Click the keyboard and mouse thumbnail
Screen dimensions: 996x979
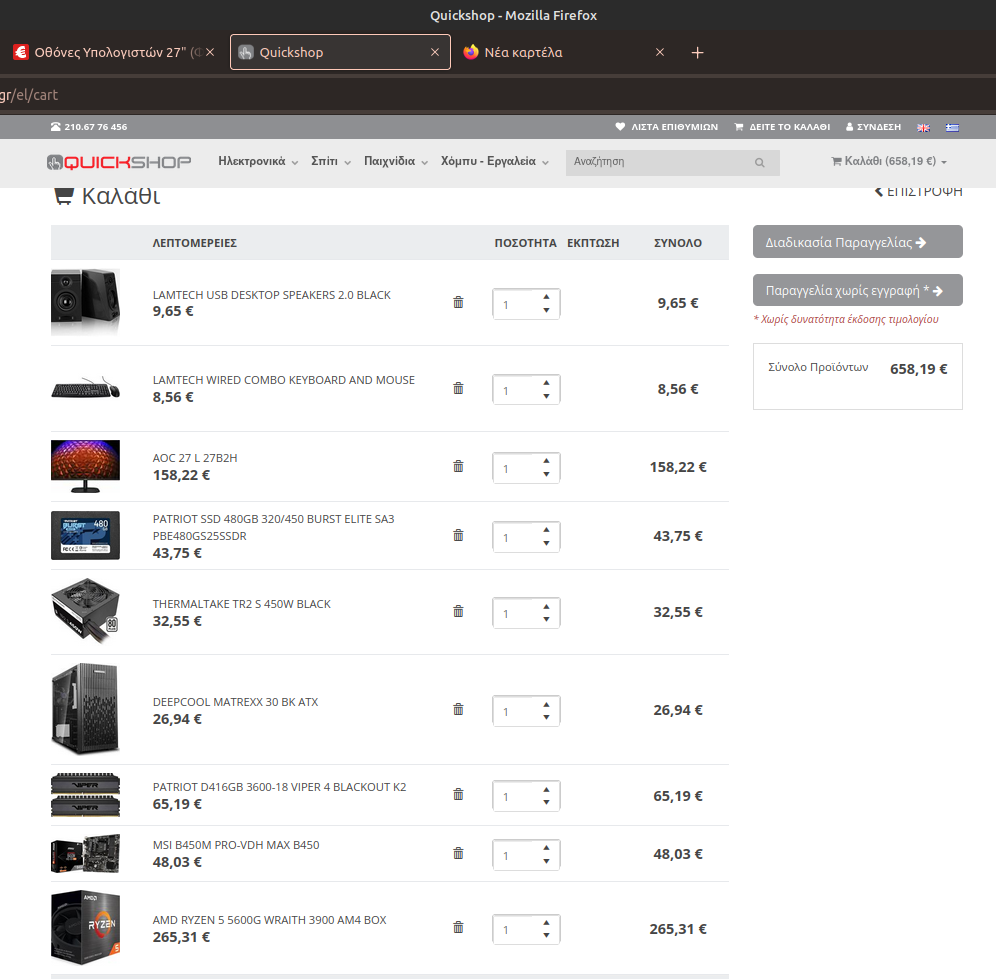(x=85, y=388)
